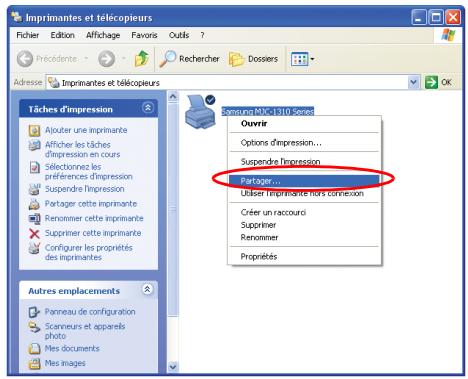
Task: Click the task pane scrollbar down arrow
Action: click(173, 367)
